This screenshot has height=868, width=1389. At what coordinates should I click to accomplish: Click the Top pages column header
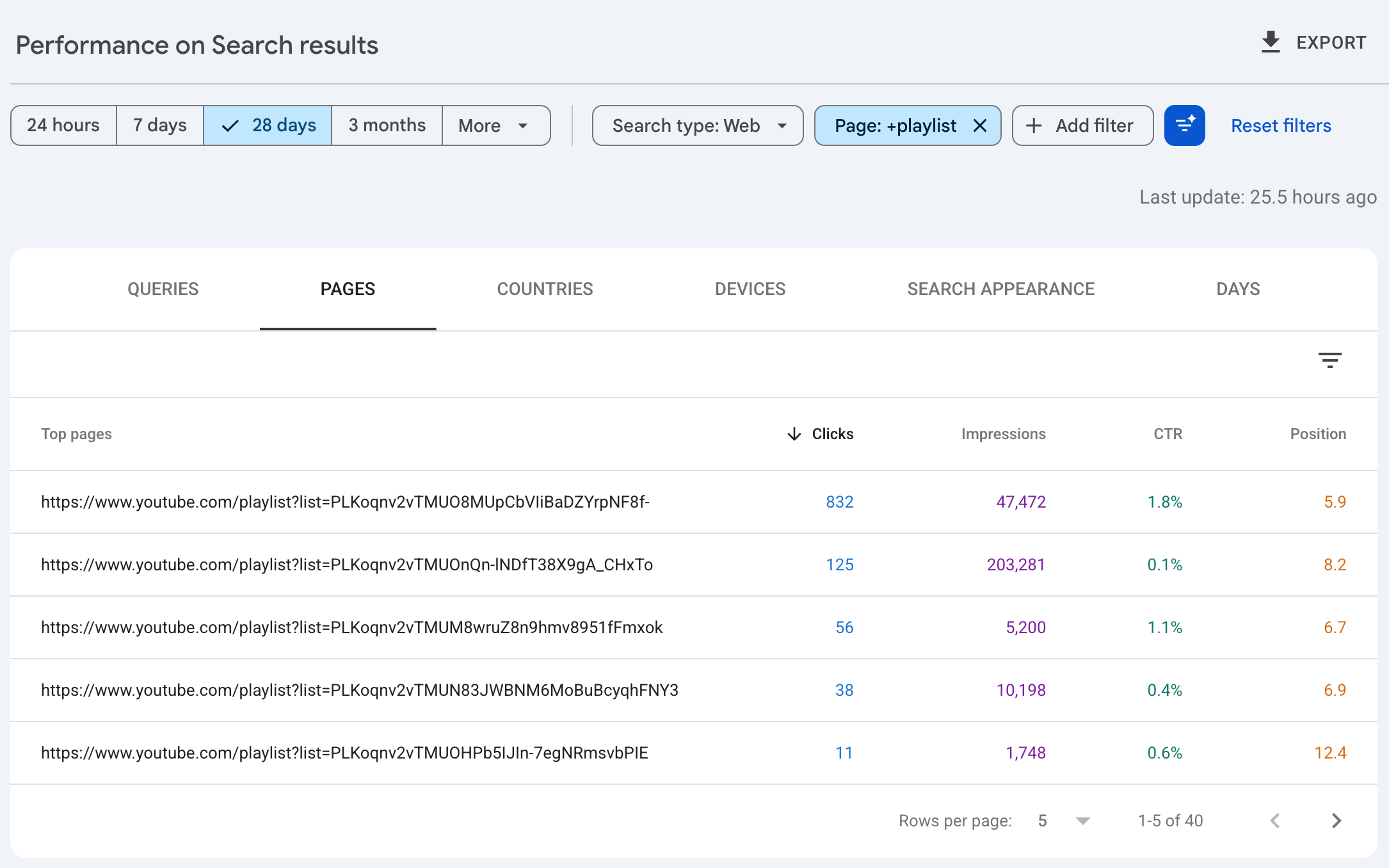coord(76,434)
